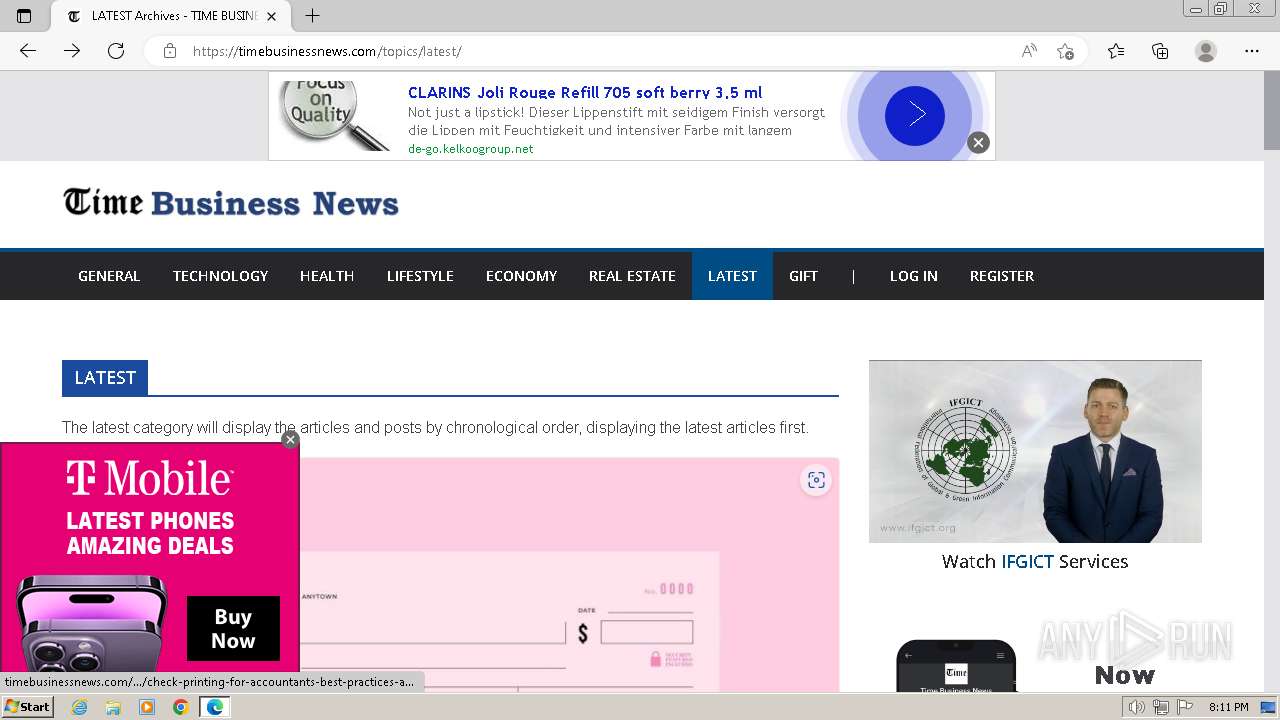Launch Chrome from the taskbar

pos(180,707)
